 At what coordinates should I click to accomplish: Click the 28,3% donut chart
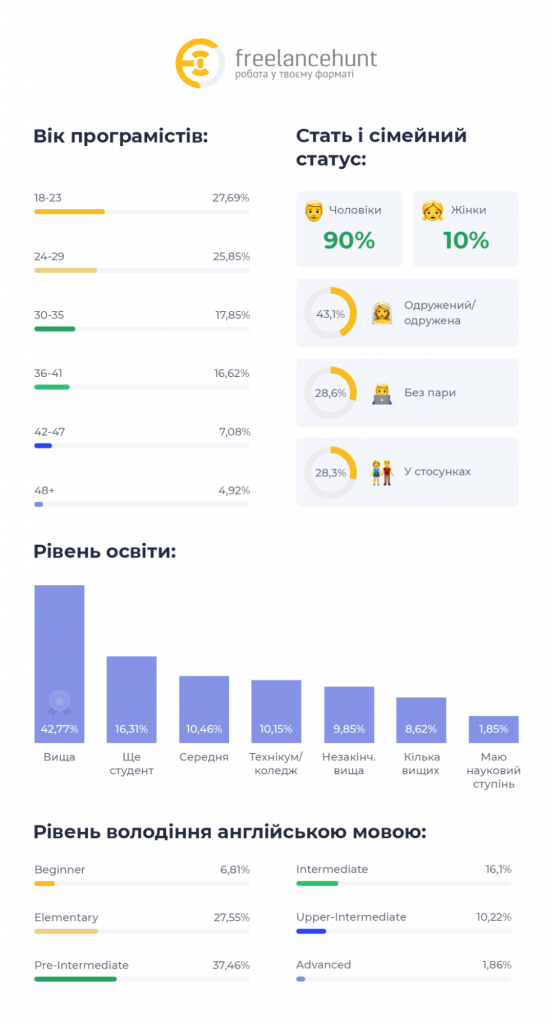point(330,472)
